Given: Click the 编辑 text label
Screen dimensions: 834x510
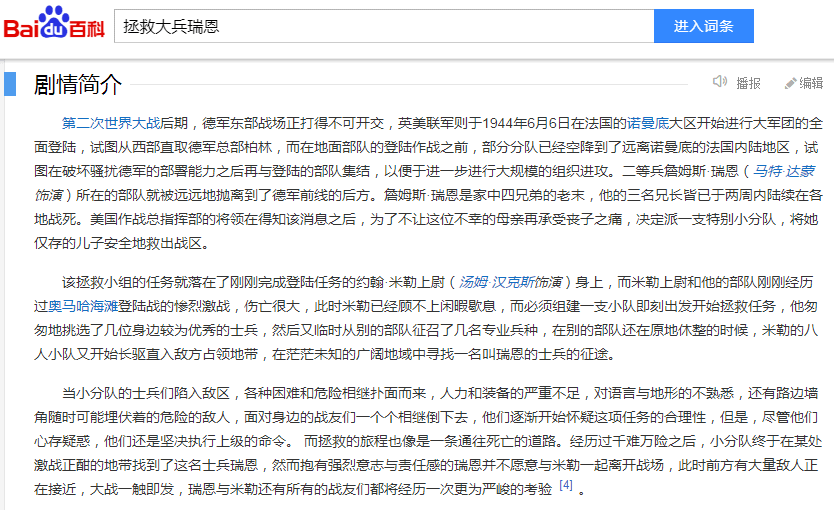Looking at the screenshot, I should tap(811, 83).
